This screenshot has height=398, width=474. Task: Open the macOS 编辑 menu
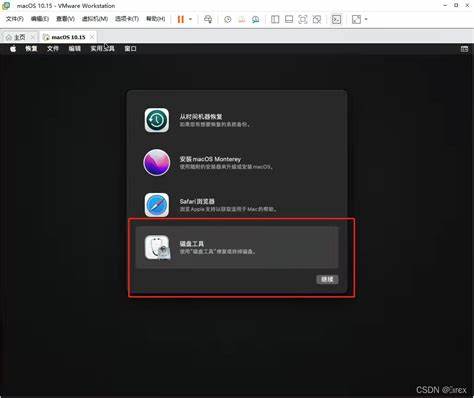coord(75,49)
